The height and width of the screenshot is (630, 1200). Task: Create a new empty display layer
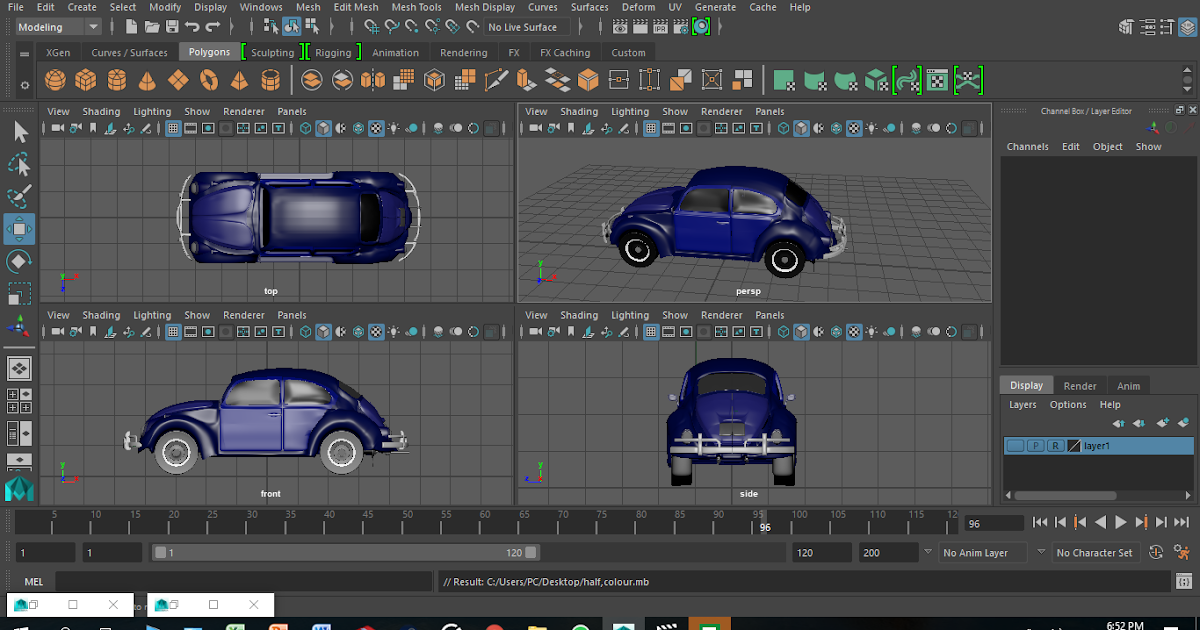point(1163,423)
